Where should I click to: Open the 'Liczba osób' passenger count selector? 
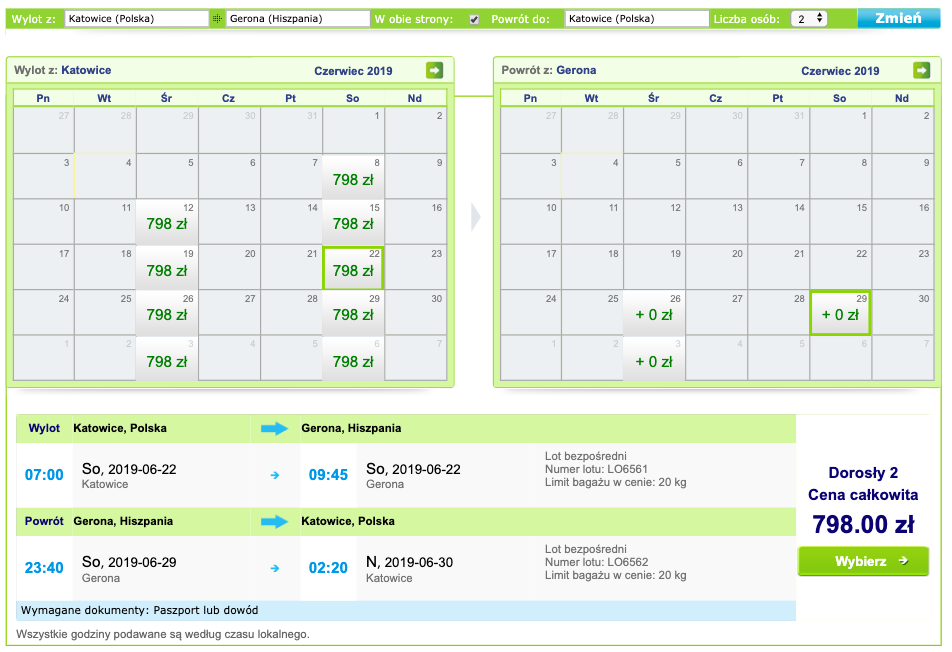pos(809,19)
